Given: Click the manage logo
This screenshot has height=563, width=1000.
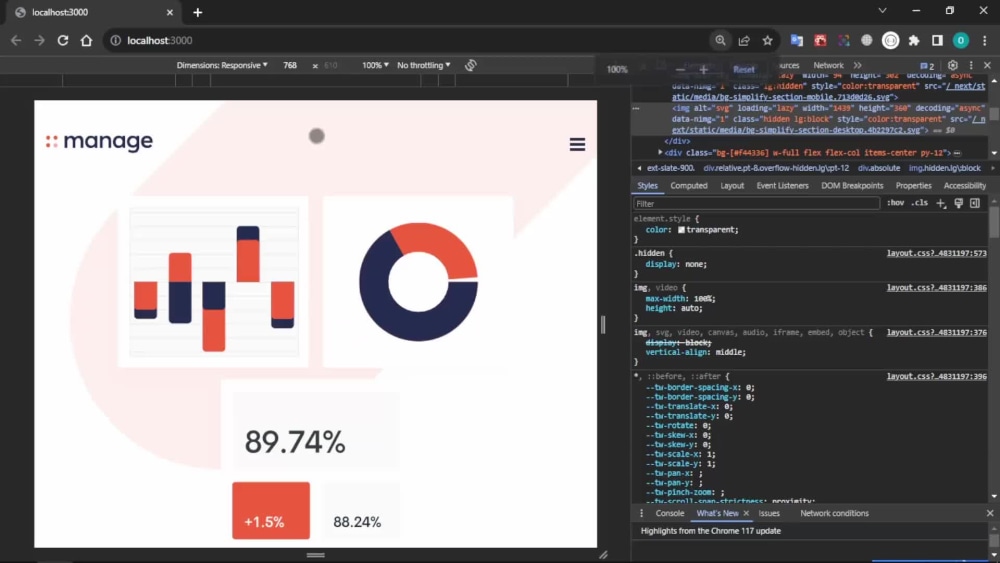Looking at the screenshot, I should click(99, 141).
